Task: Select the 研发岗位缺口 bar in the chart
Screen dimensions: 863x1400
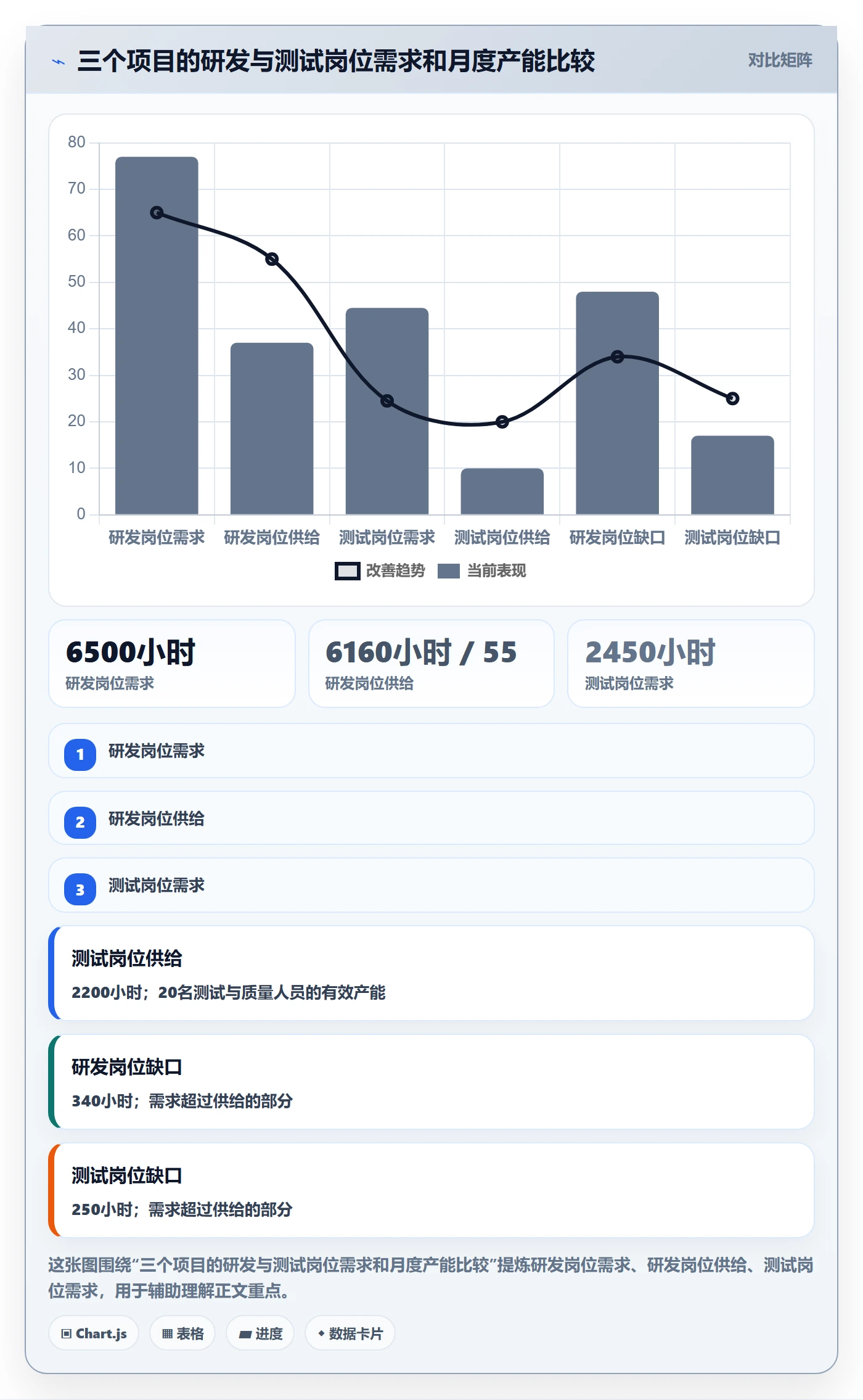Action: click(617, 403)
